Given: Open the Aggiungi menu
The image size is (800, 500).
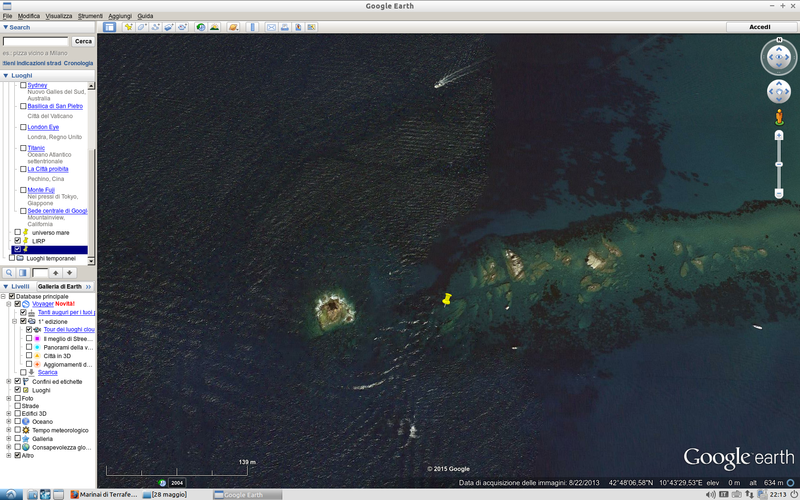Looking at the screenshot, I should 120,16.
